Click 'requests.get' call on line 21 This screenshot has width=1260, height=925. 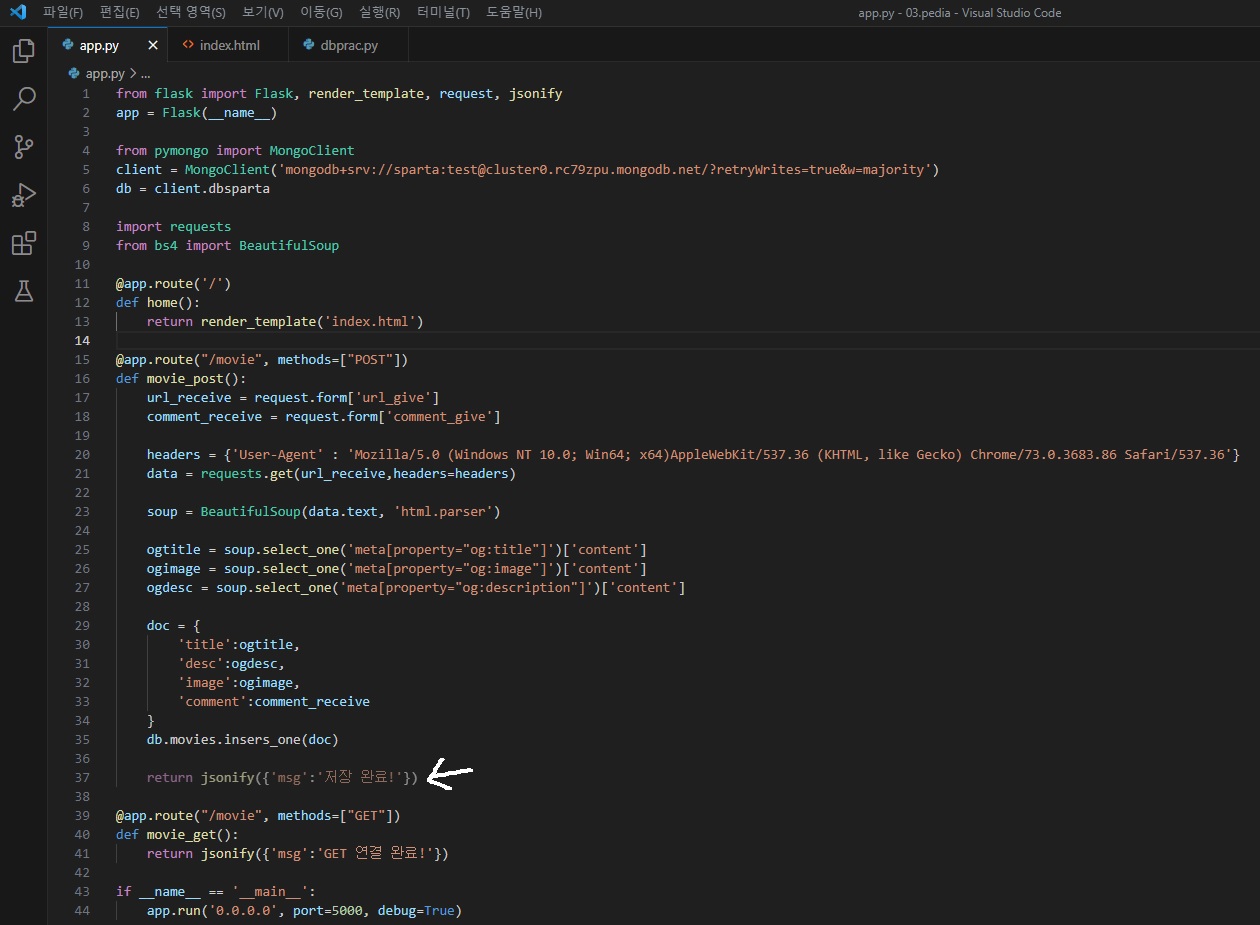coord(247,473)
